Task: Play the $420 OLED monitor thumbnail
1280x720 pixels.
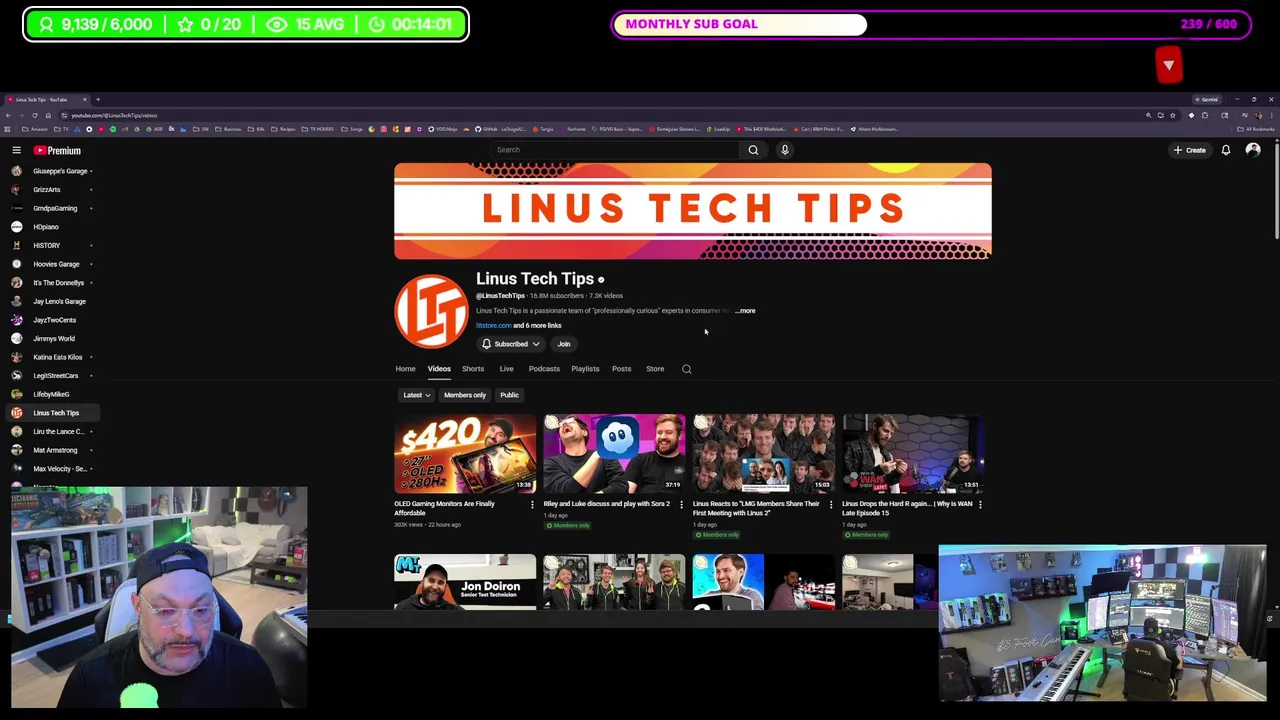Action: (465, 453)
